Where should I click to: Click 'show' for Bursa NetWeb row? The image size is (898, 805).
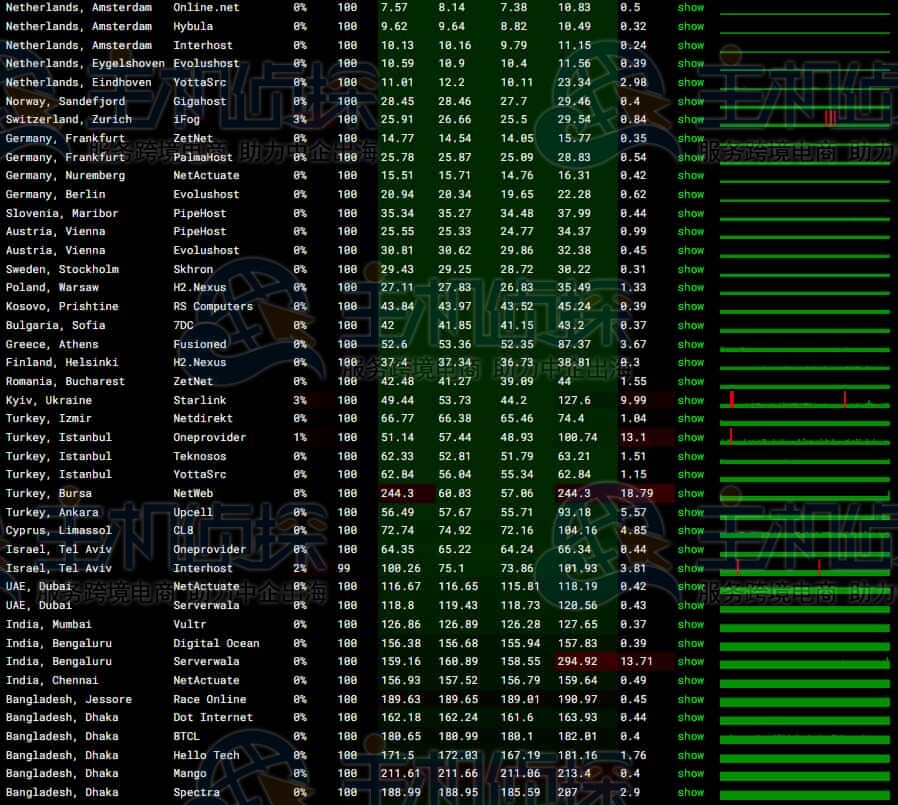click(x=691, y=494)
